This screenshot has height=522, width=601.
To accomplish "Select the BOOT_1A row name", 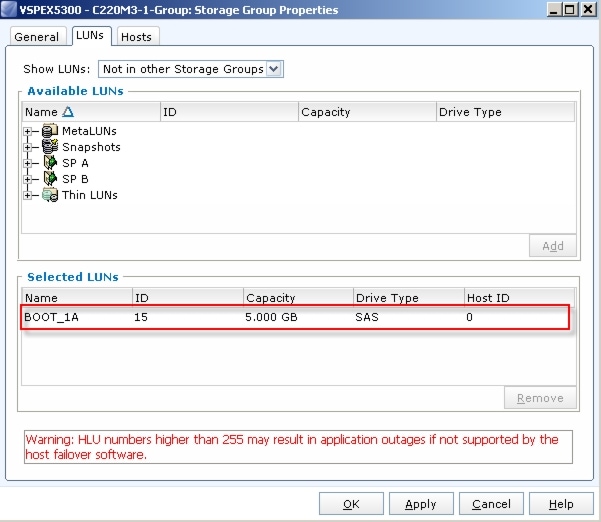I will 51,317.
